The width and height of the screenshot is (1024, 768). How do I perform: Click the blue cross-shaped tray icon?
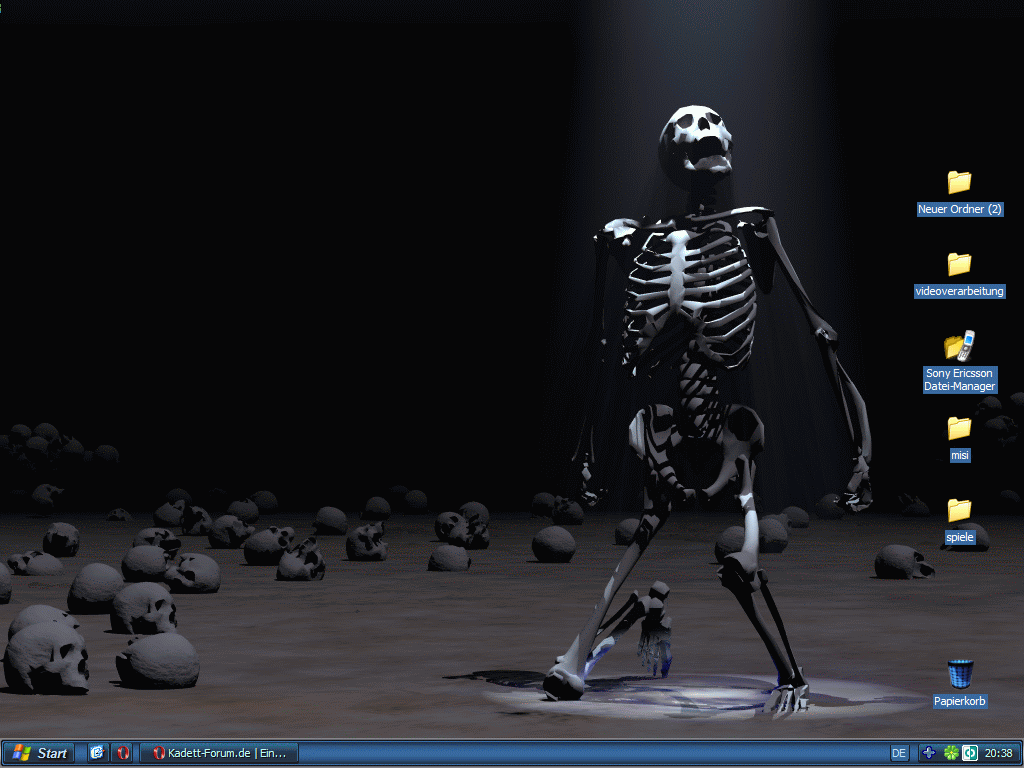click(x=929, y=753)
